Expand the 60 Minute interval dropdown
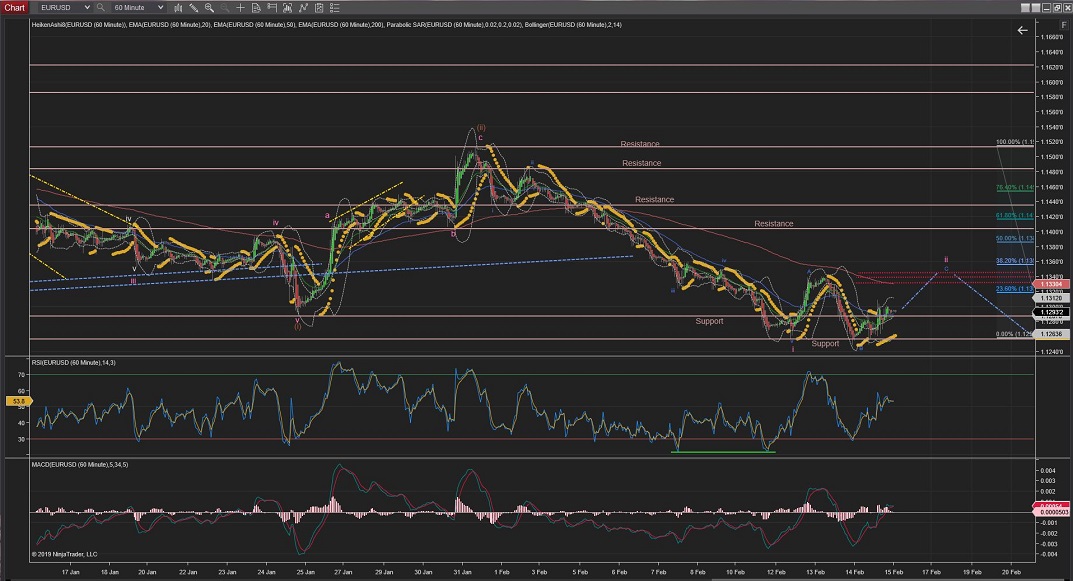Screen dimensions: 1073x581 click(x=159, y=7)
